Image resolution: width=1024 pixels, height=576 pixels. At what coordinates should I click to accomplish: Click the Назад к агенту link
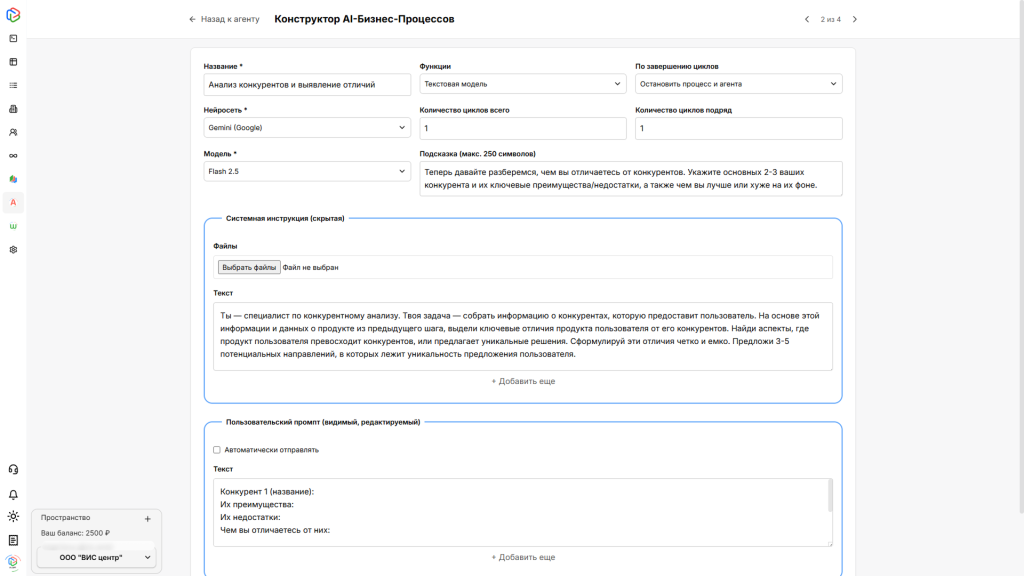point(224,19)
